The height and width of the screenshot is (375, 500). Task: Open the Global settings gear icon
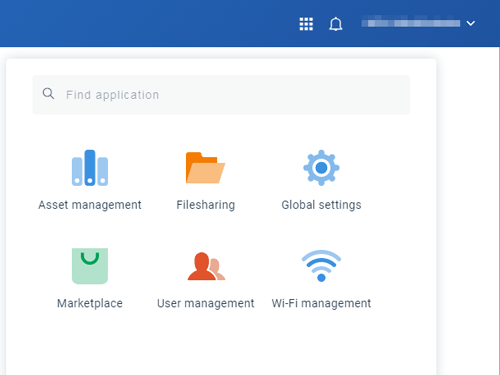tap(321, 168)
